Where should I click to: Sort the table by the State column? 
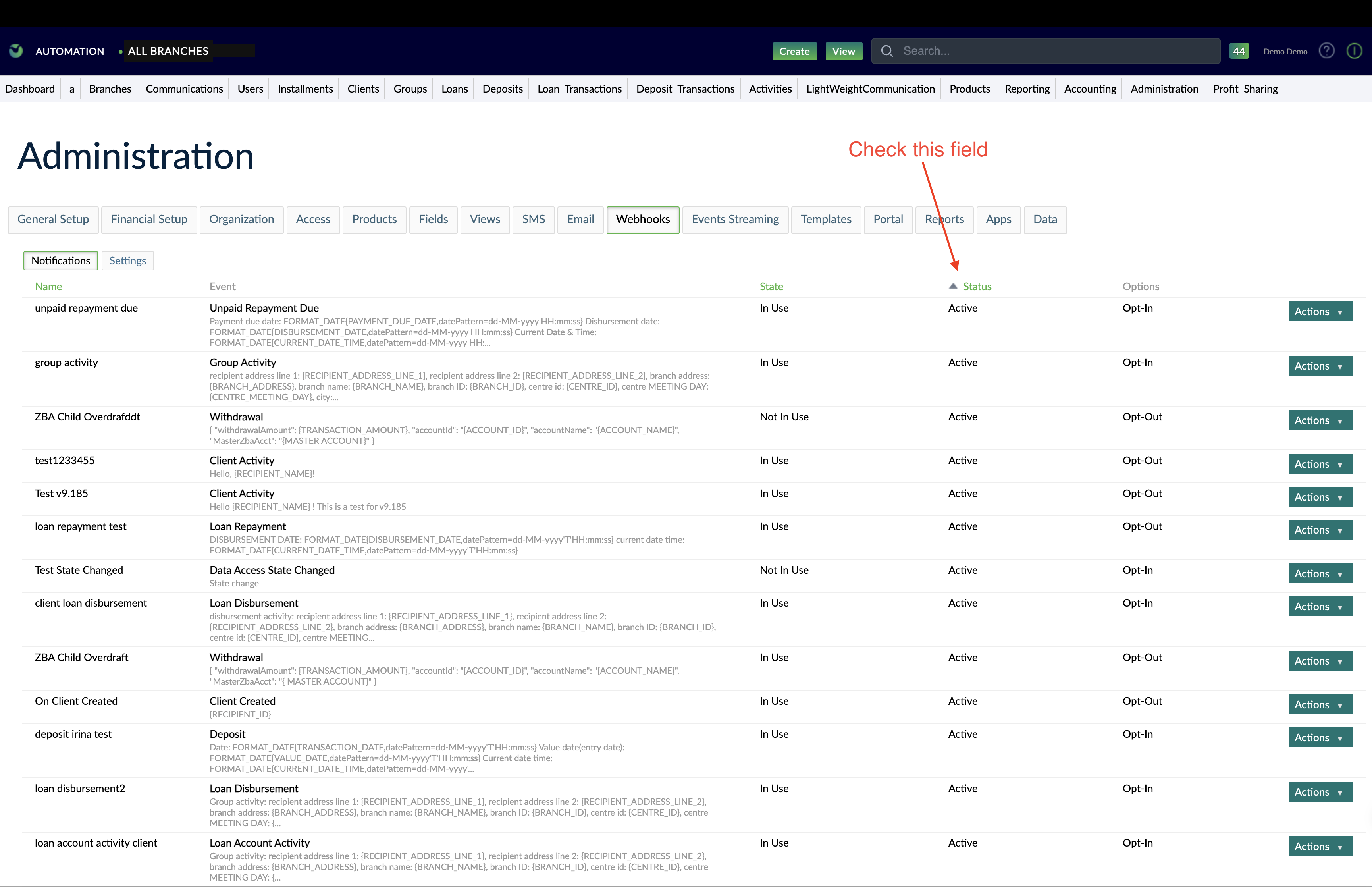(771, 286)
